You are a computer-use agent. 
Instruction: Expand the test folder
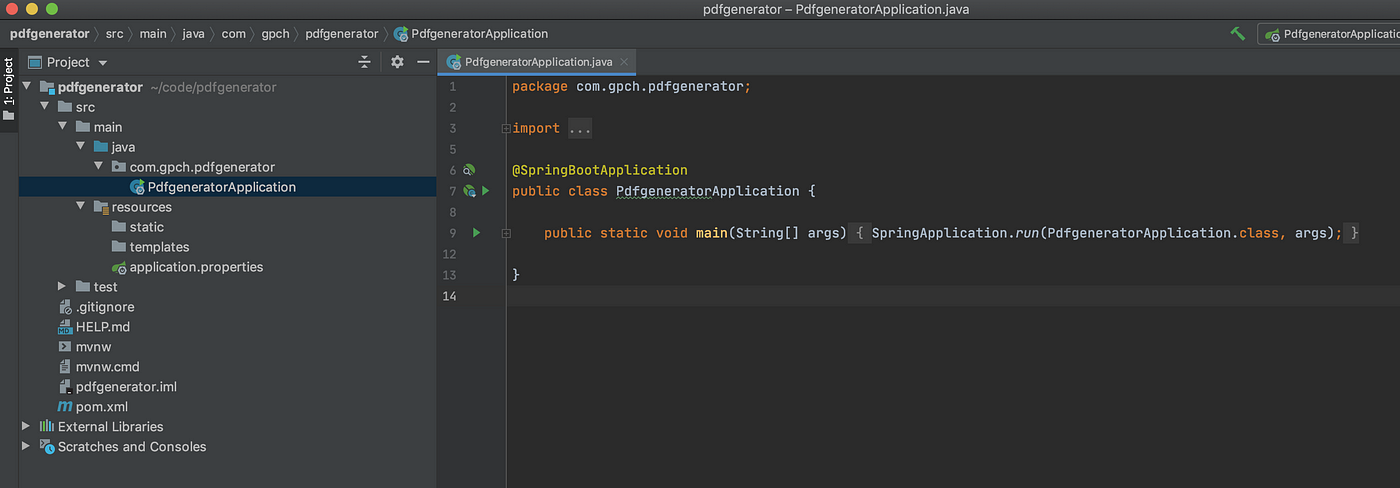[62, 287]
